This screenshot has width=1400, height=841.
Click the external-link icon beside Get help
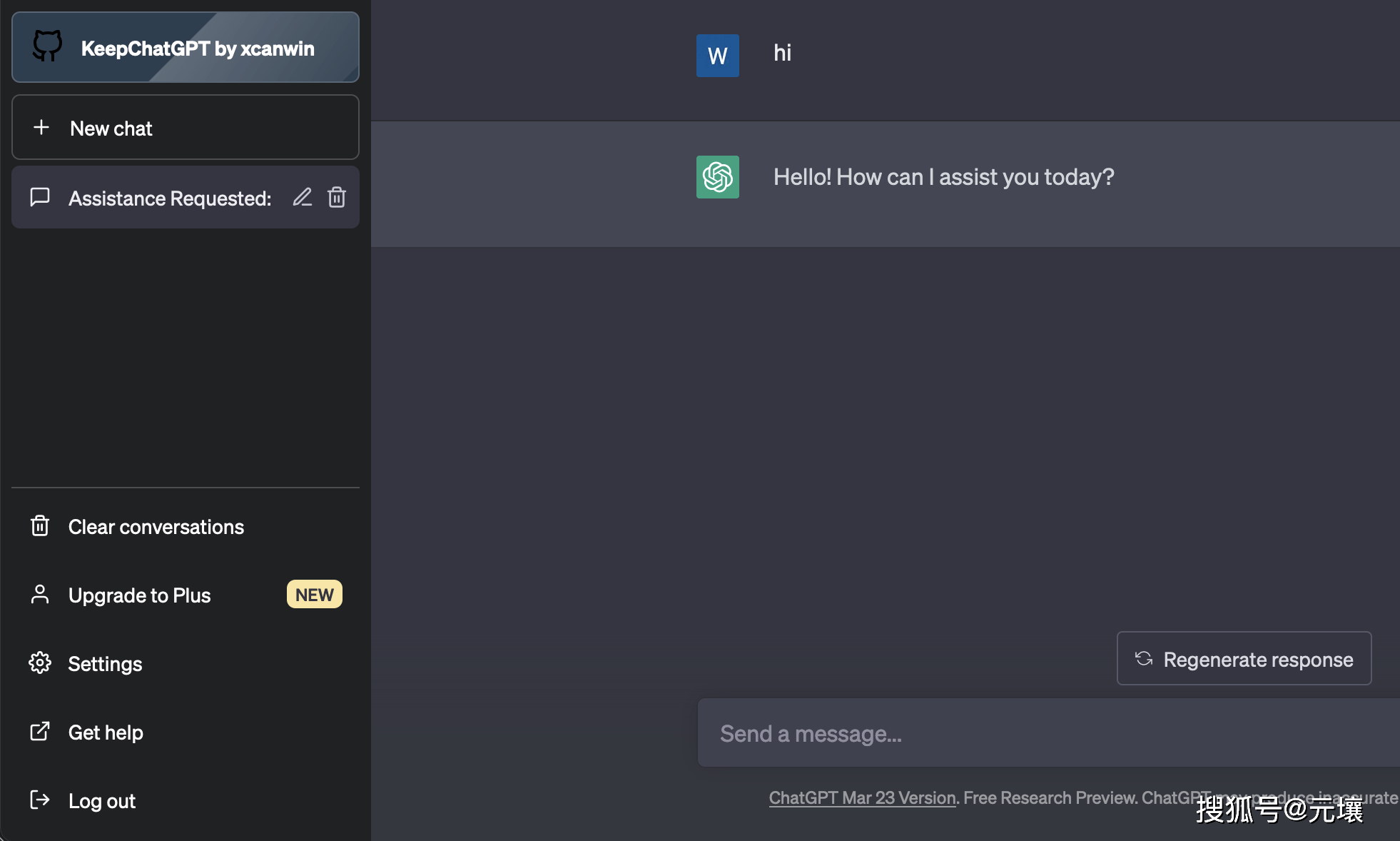click(40, 732)
